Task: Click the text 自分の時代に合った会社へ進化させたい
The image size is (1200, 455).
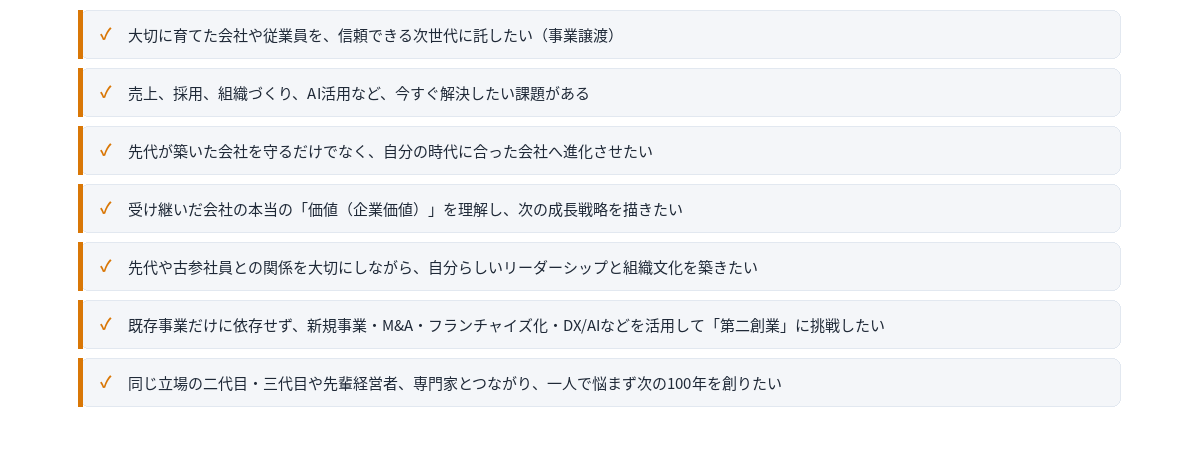Action: [518, 151]
